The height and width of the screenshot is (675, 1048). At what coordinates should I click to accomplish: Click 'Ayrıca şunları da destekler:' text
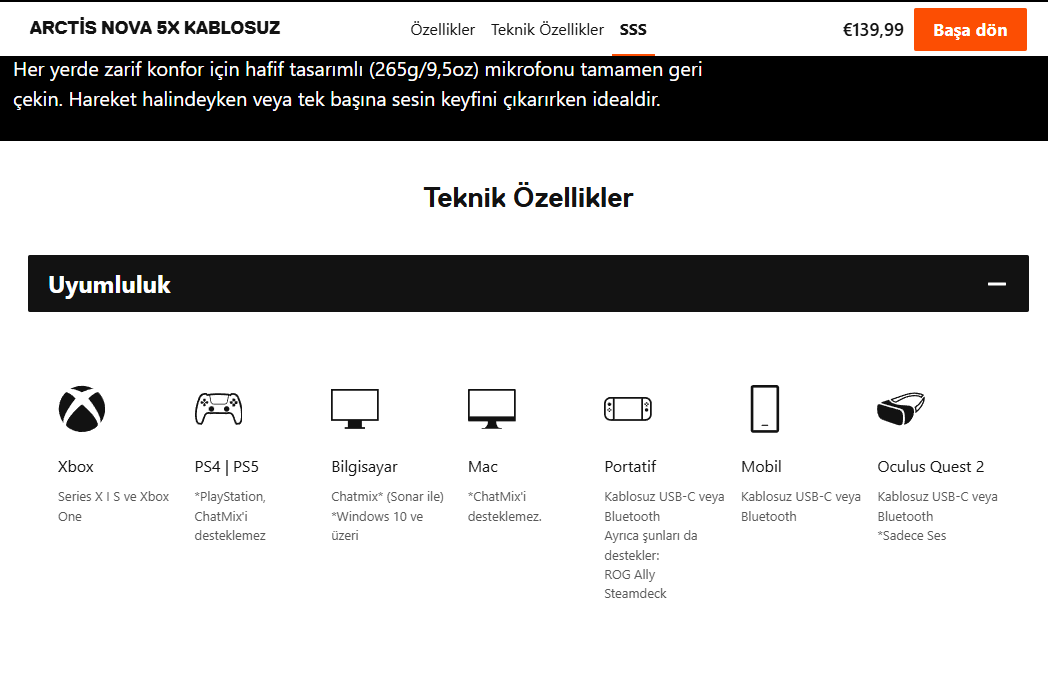point(650,545)
